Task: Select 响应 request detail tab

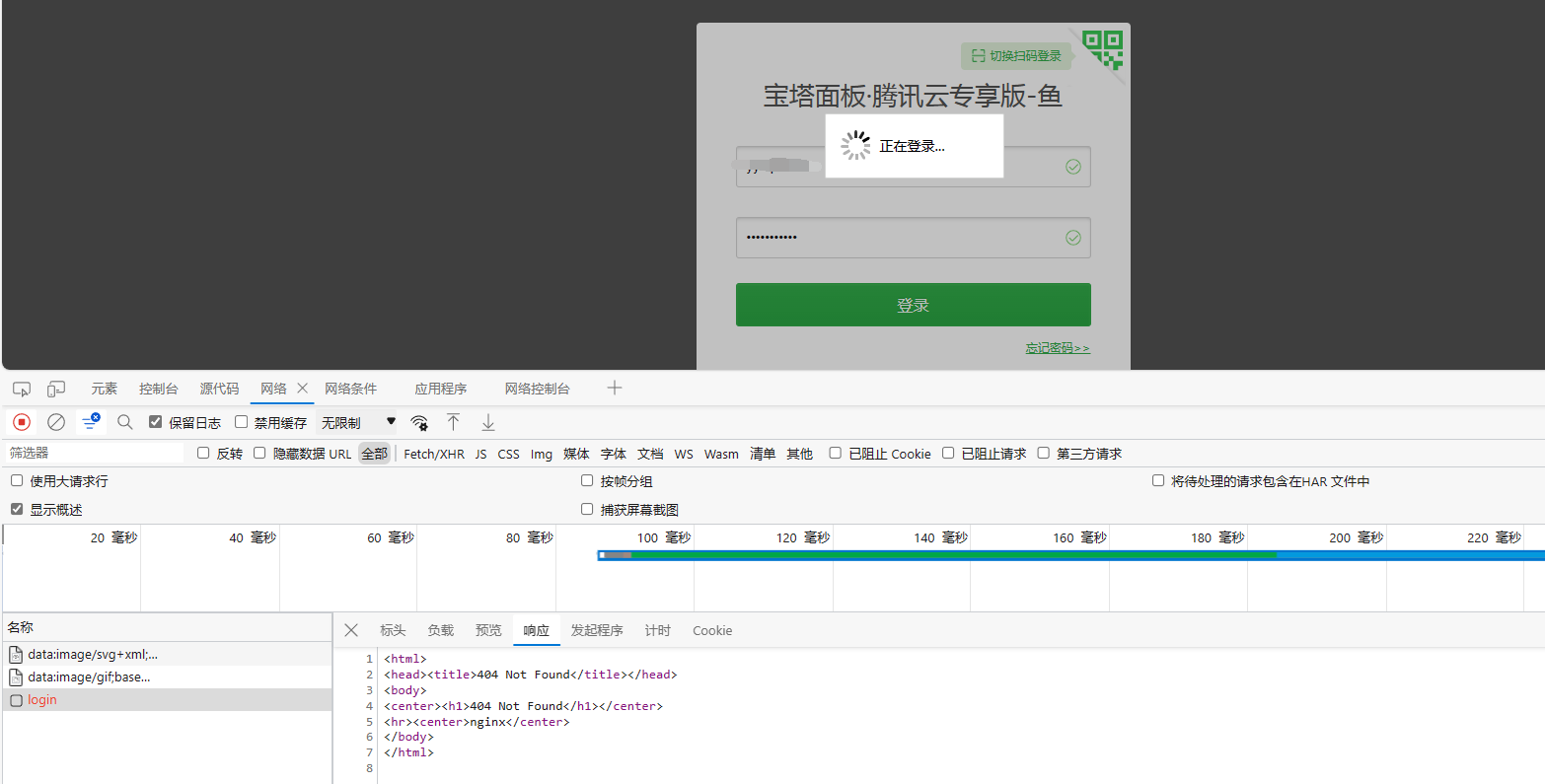Action: [x=537, y=630]
